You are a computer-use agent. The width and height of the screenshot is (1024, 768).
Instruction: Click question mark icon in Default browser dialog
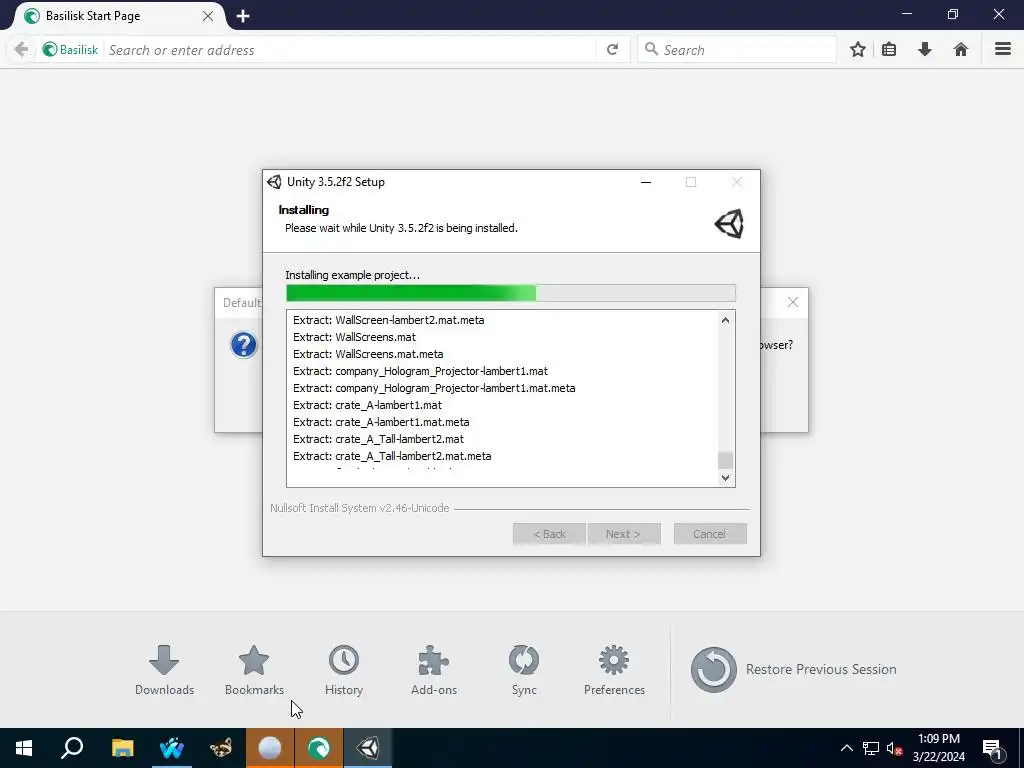(x=244, y=345)
